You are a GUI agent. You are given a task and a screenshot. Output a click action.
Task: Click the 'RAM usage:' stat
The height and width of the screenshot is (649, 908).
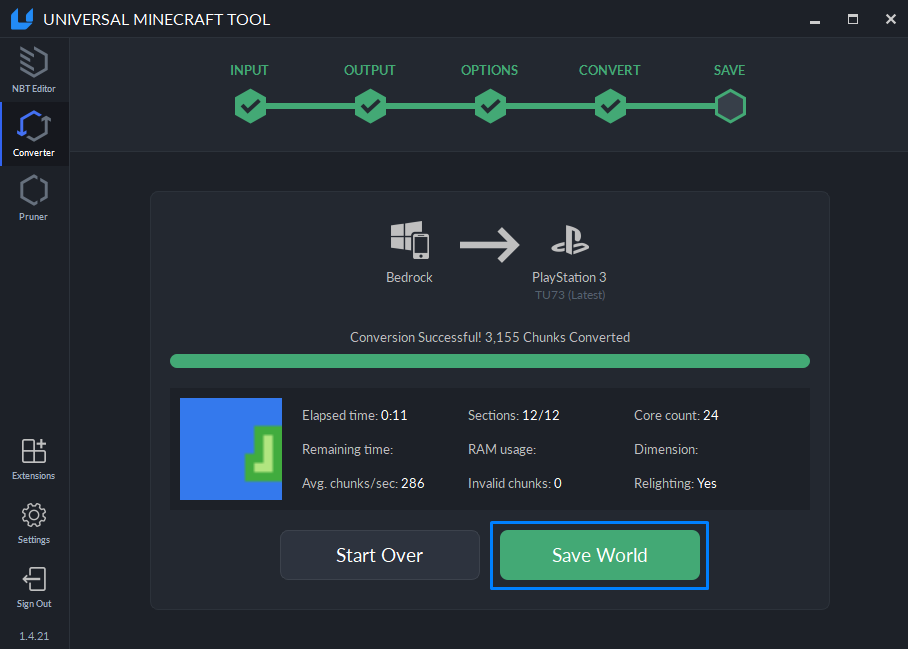coord(502,449)
